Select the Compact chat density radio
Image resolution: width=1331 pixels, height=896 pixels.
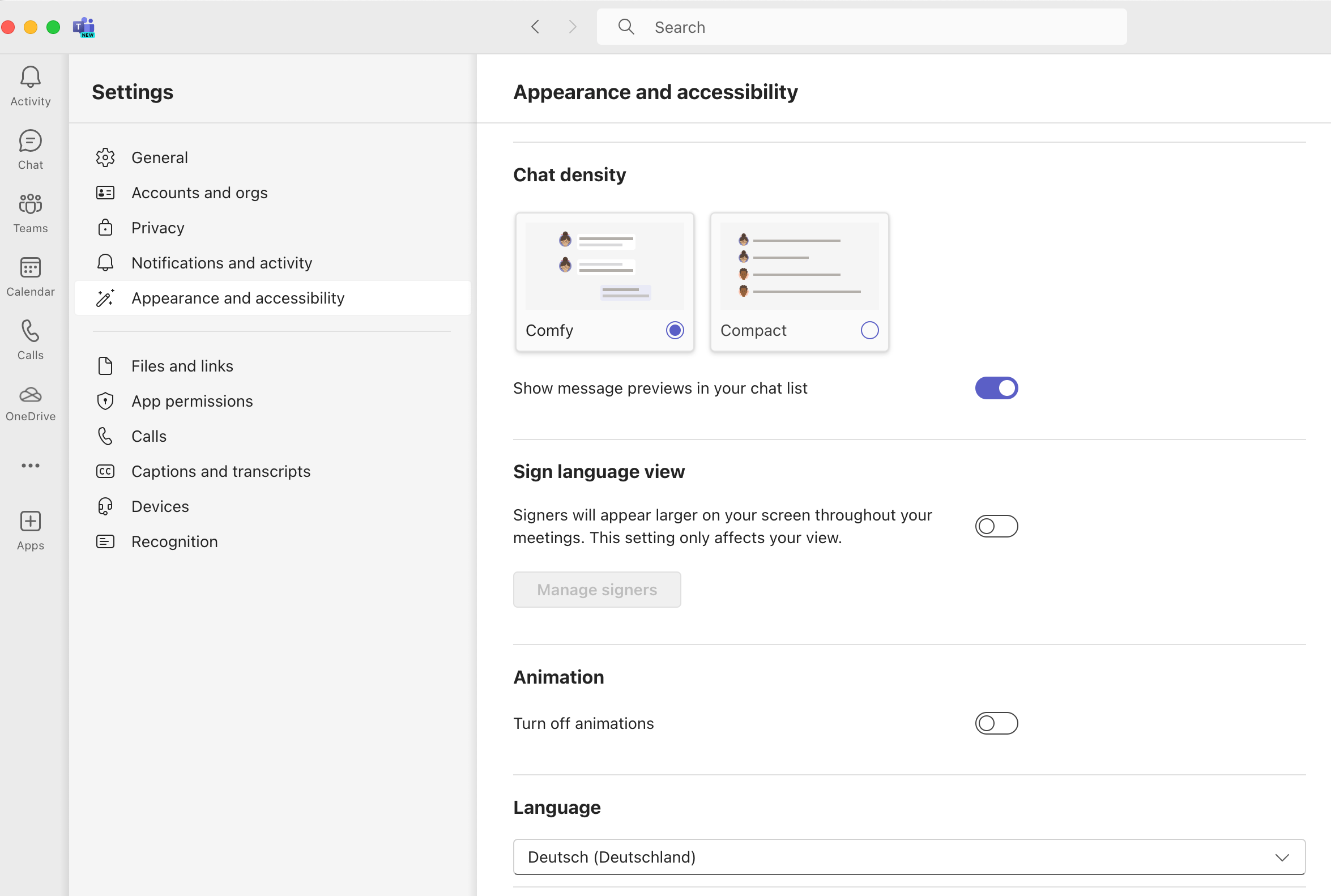click(869, 330)
